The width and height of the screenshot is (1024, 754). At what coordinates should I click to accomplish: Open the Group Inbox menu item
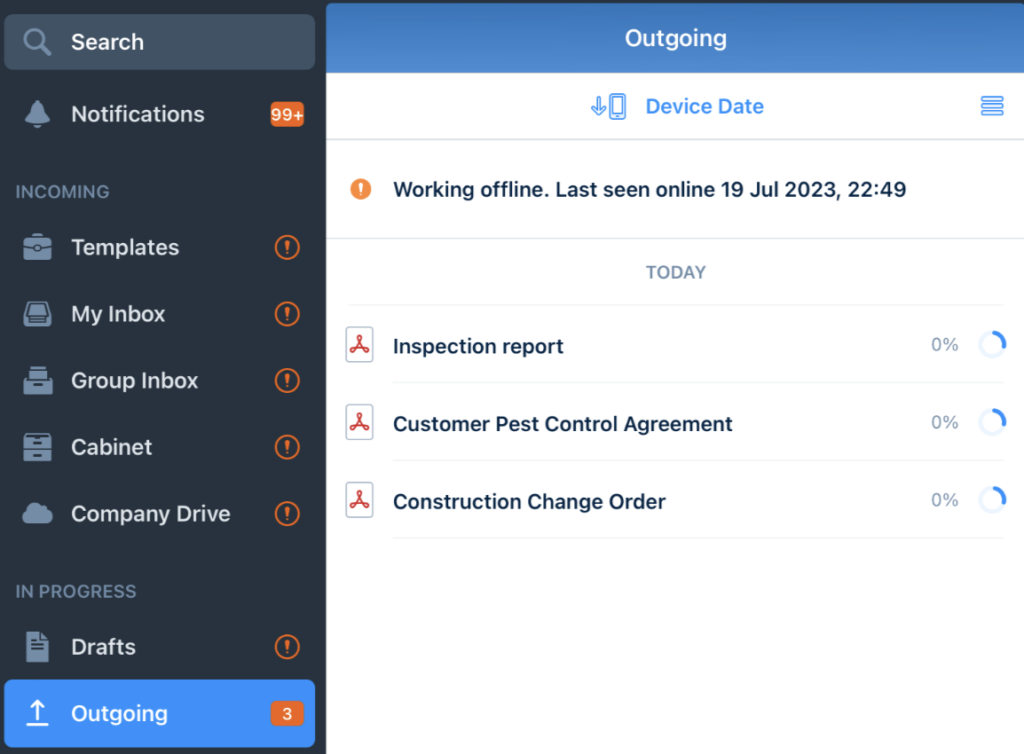pos(134,381)
